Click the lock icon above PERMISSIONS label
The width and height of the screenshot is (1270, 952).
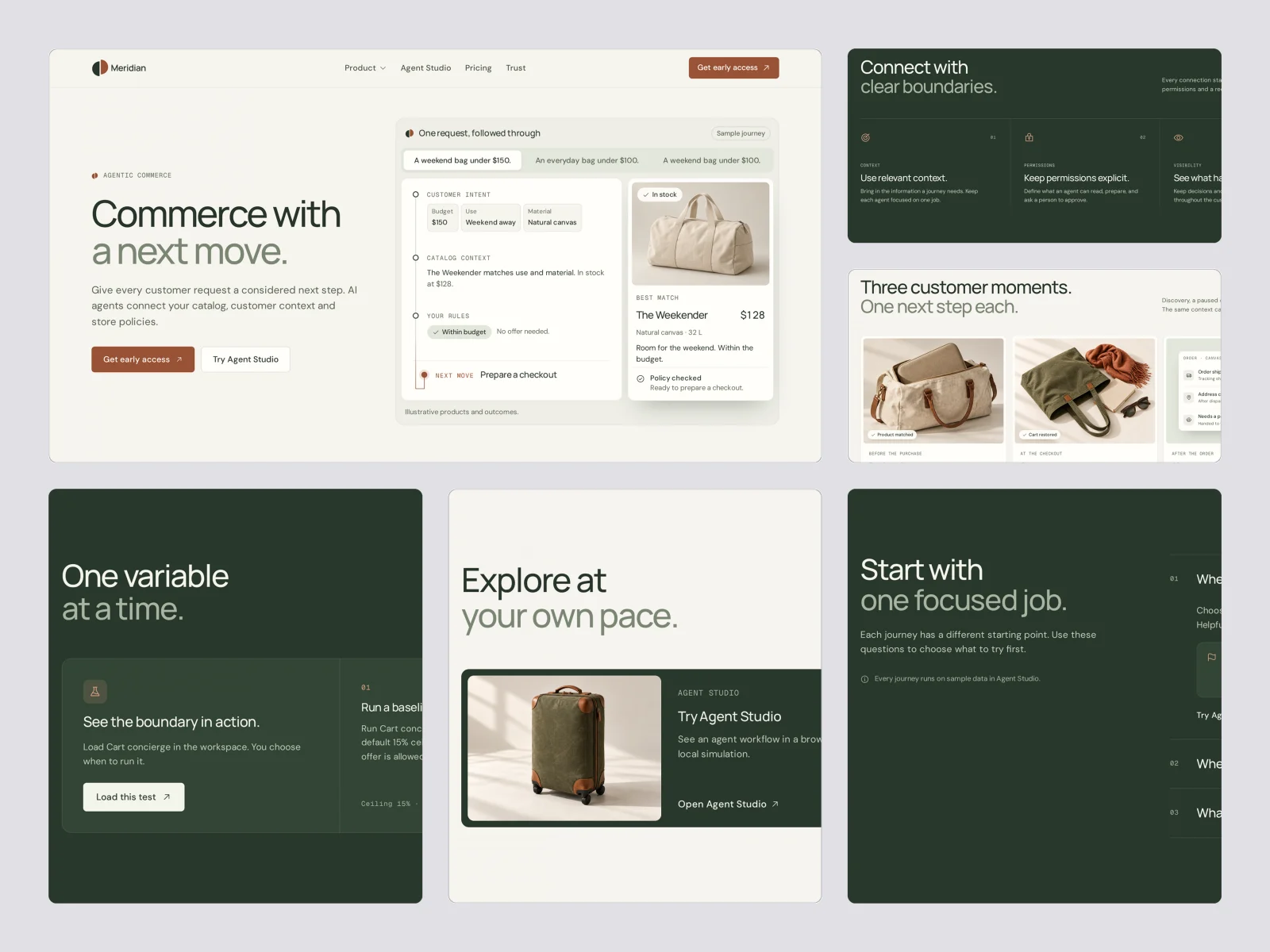click(x=1029, y=137)
